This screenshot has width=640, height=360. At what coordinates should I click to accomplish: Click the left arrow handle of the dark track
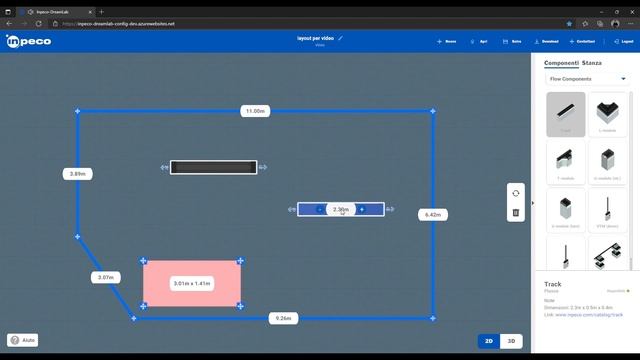pyautogui.click(x=164, y=167)
